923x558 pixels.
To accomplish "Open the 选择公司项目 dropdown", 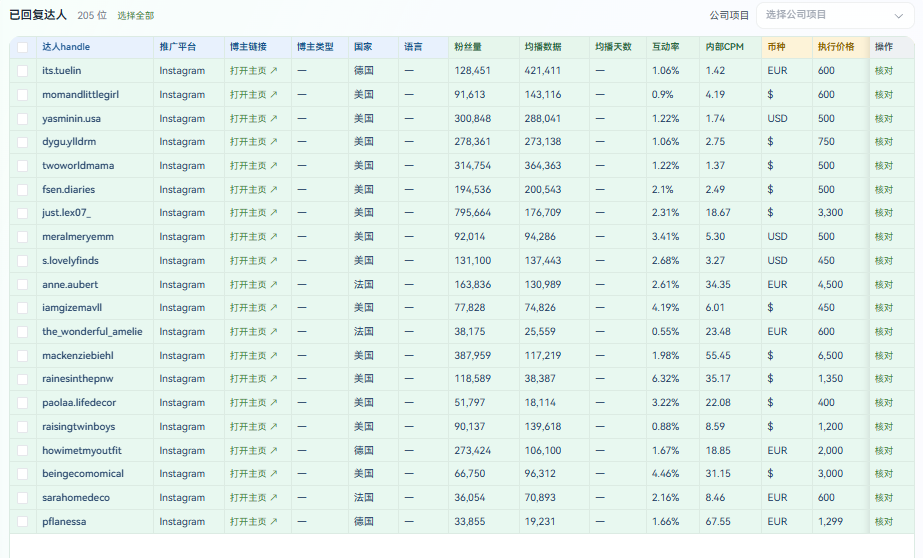I will tap(835, 15).
